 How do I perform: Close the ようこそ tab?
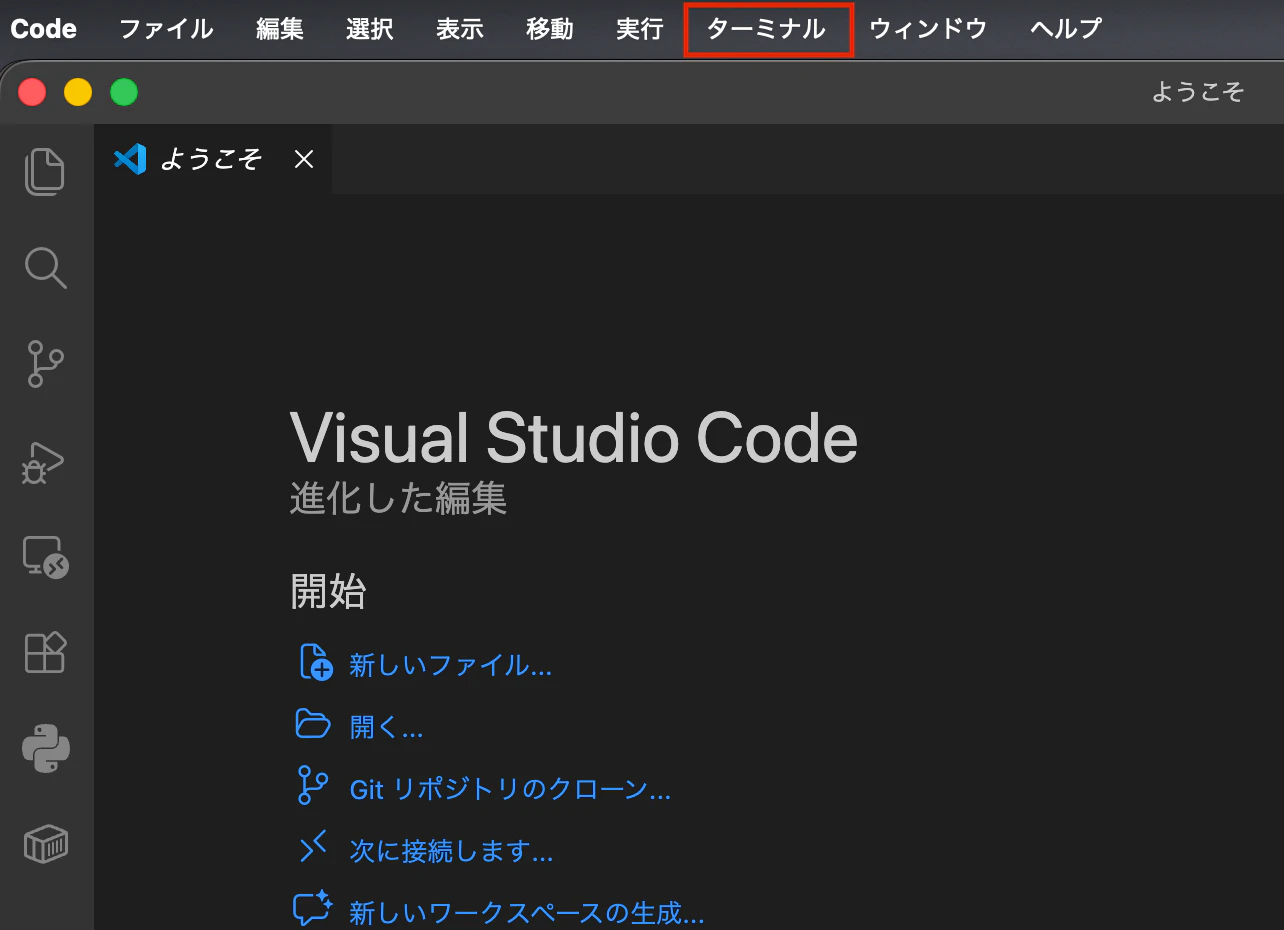pyautogui.click(x=304, y=159)
